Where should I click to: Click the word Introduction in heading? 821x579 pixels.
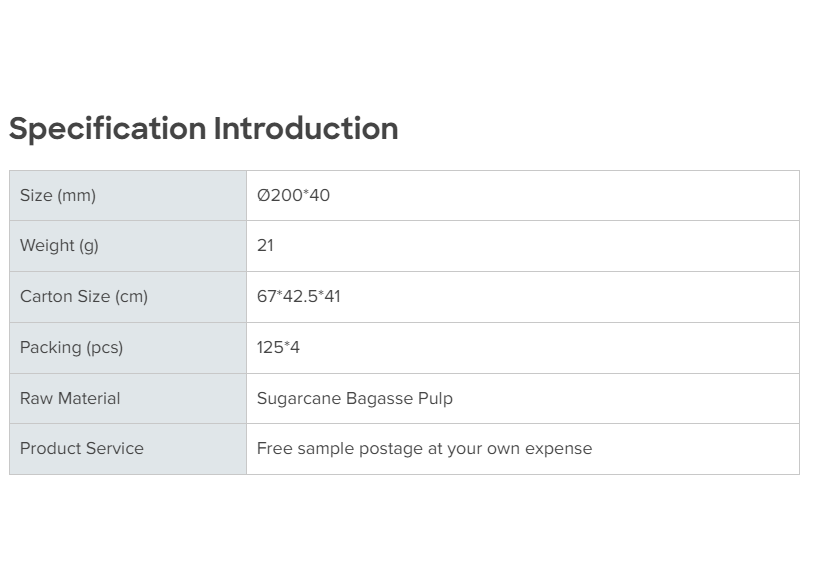coord(306,129)
